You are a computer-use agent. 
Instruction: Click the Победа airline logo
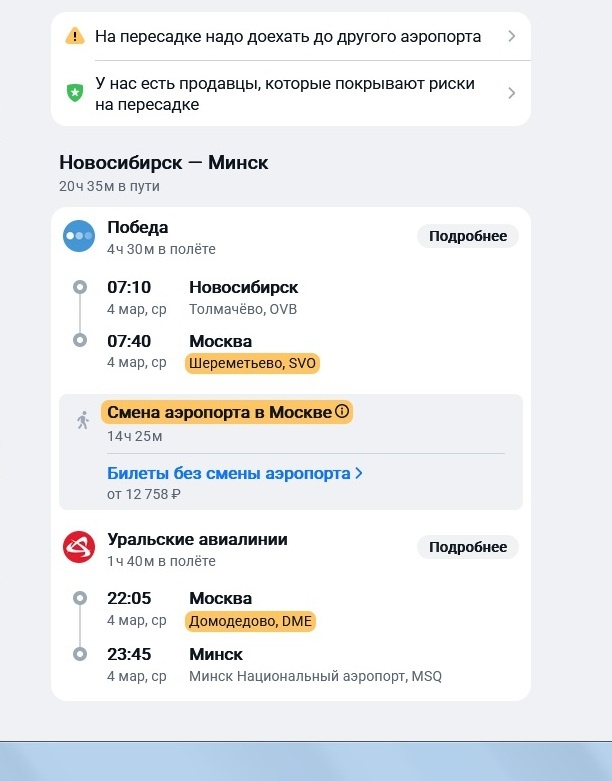point(79,236)
